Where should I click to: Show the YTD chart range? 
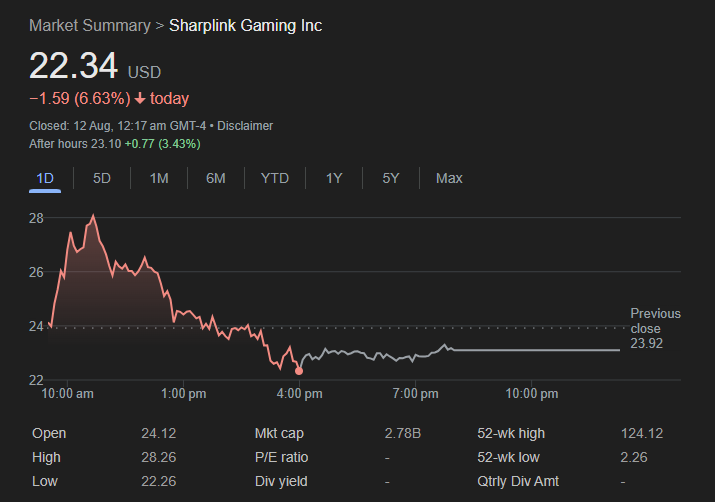click(274, 178)
